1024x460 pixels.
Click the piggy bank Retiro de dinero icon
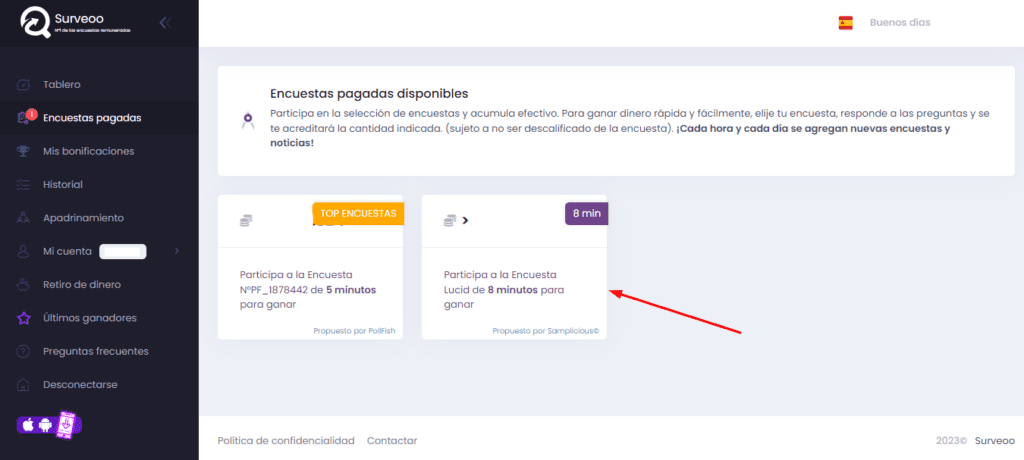click(x=25, y=285)
